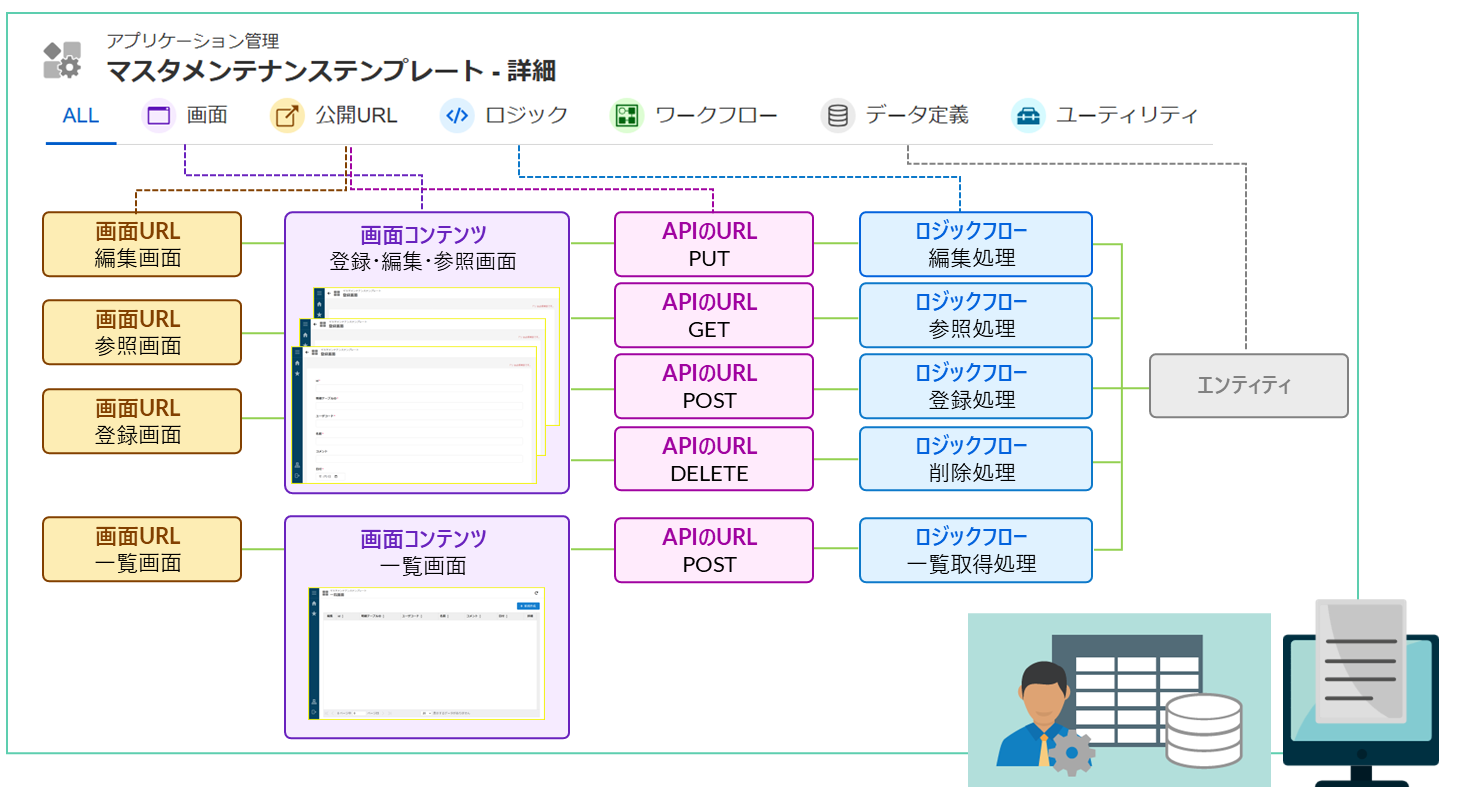Click the purple 画面 screen icon
The image size is (1459, 797).
[x=158, y=116]
